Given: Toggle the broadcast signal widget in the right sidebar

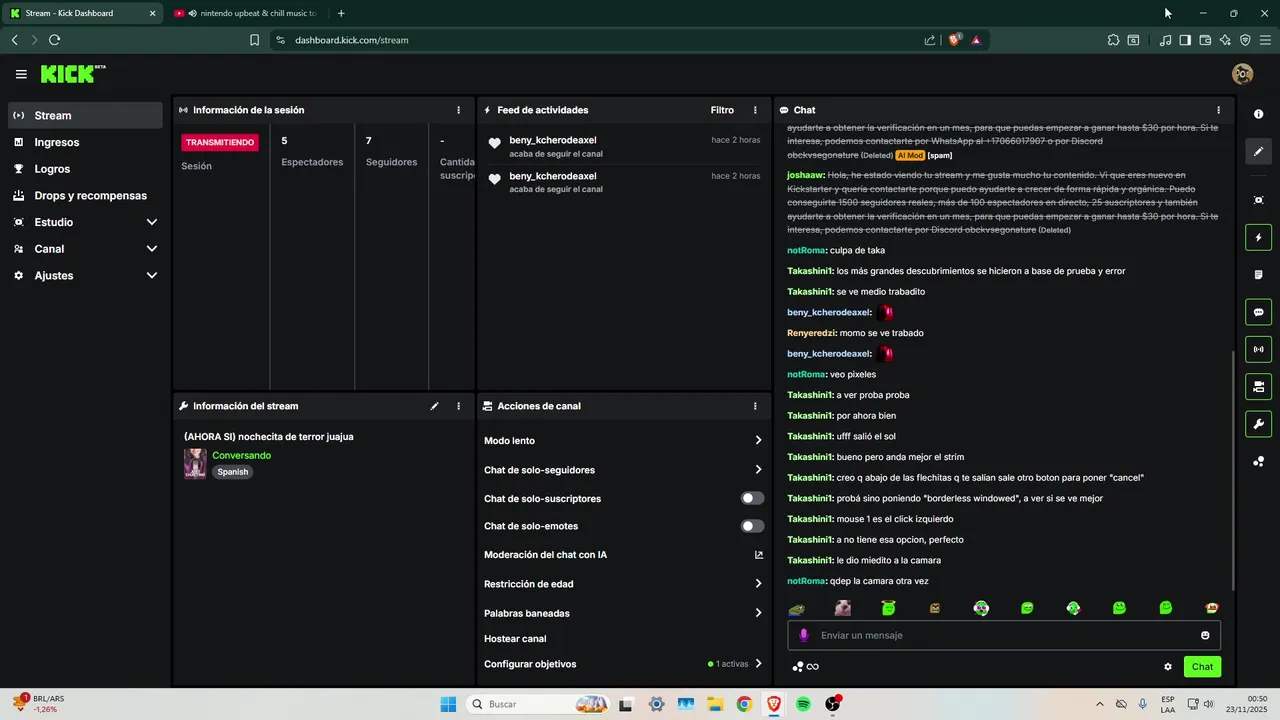Looking at the screenshot, I should [x=1258, y=349].
